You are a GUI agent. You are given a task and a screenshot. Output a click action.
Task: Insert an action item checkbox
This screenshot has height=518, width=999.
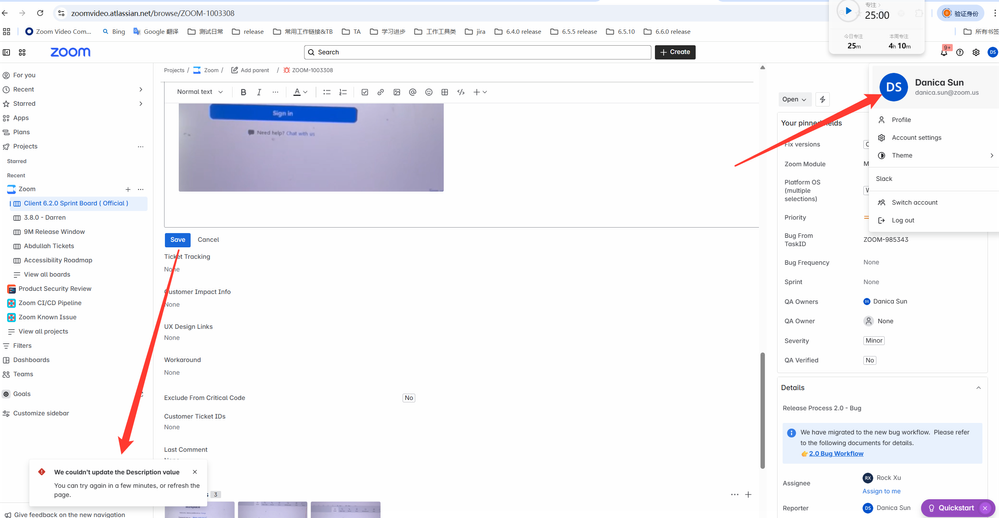coord(364,92)
